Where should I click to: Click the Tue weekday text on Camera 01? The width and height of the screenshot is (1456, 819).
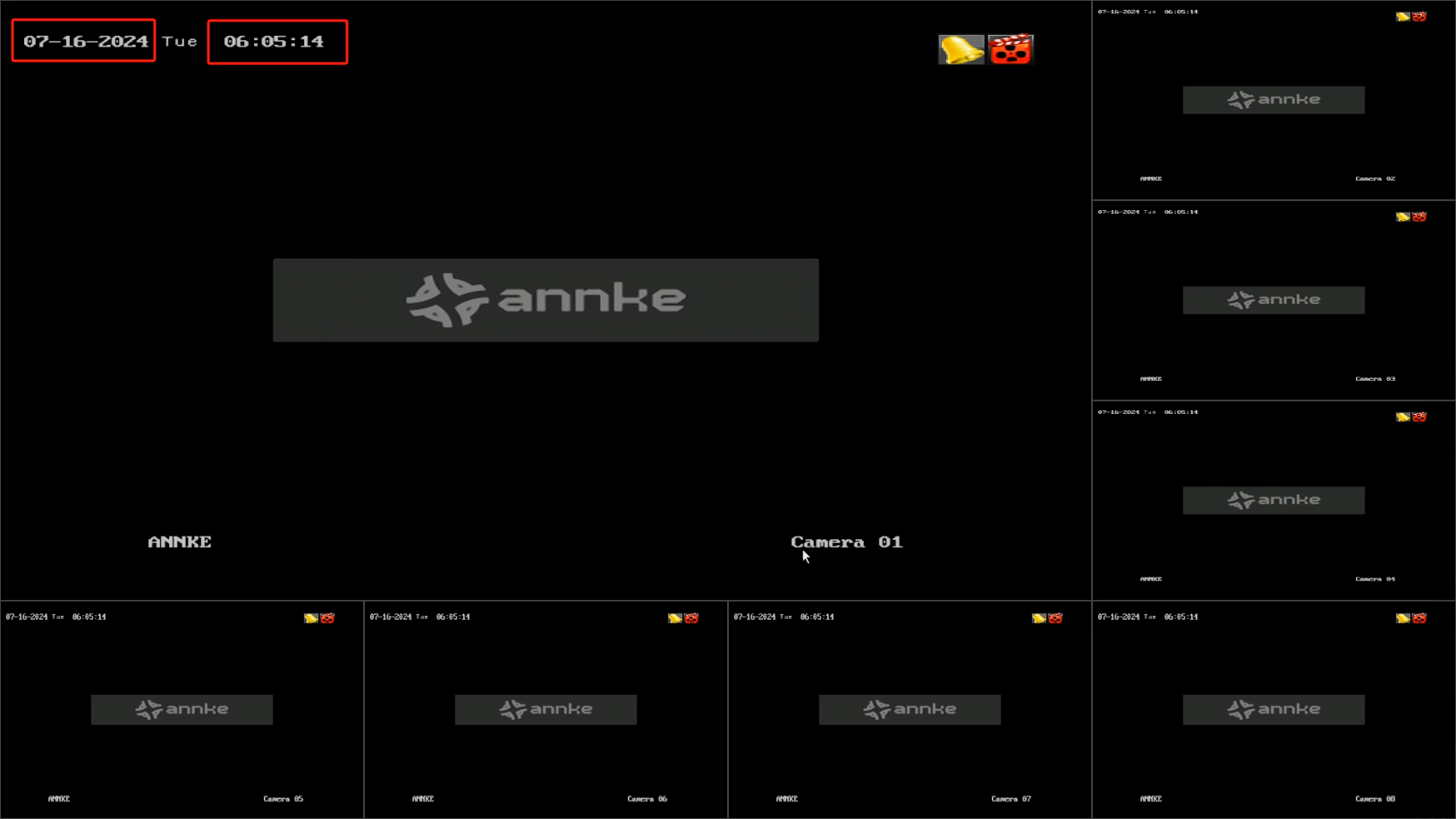180,41
